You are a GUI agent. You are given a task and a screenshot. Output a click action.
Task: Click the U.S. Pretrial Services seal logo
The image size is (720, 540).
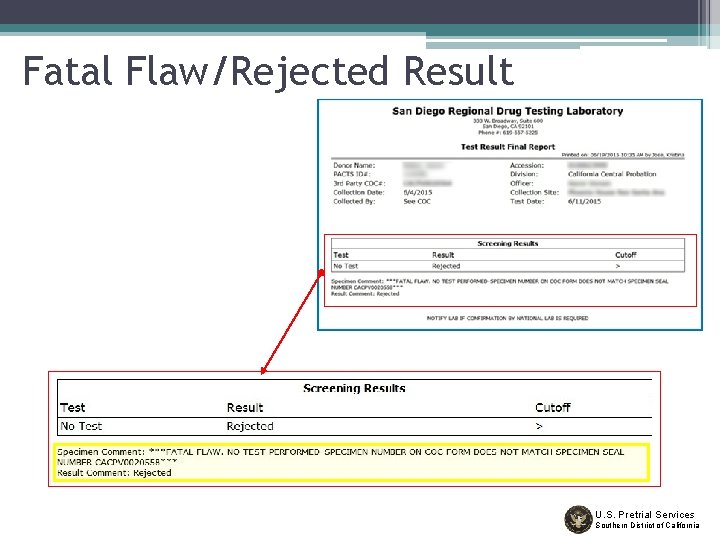pyautogui.click(x=578, y=519)
